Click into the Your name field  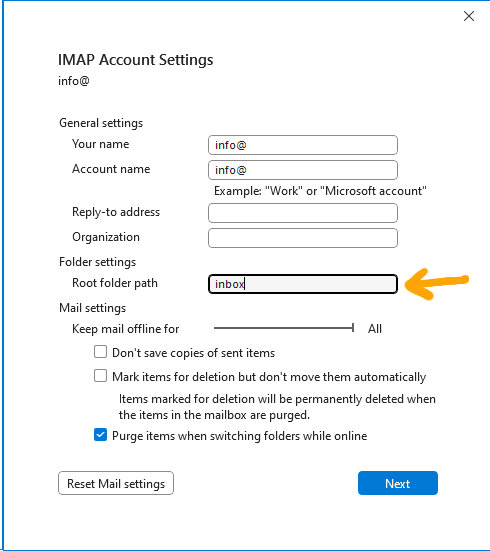303,145
